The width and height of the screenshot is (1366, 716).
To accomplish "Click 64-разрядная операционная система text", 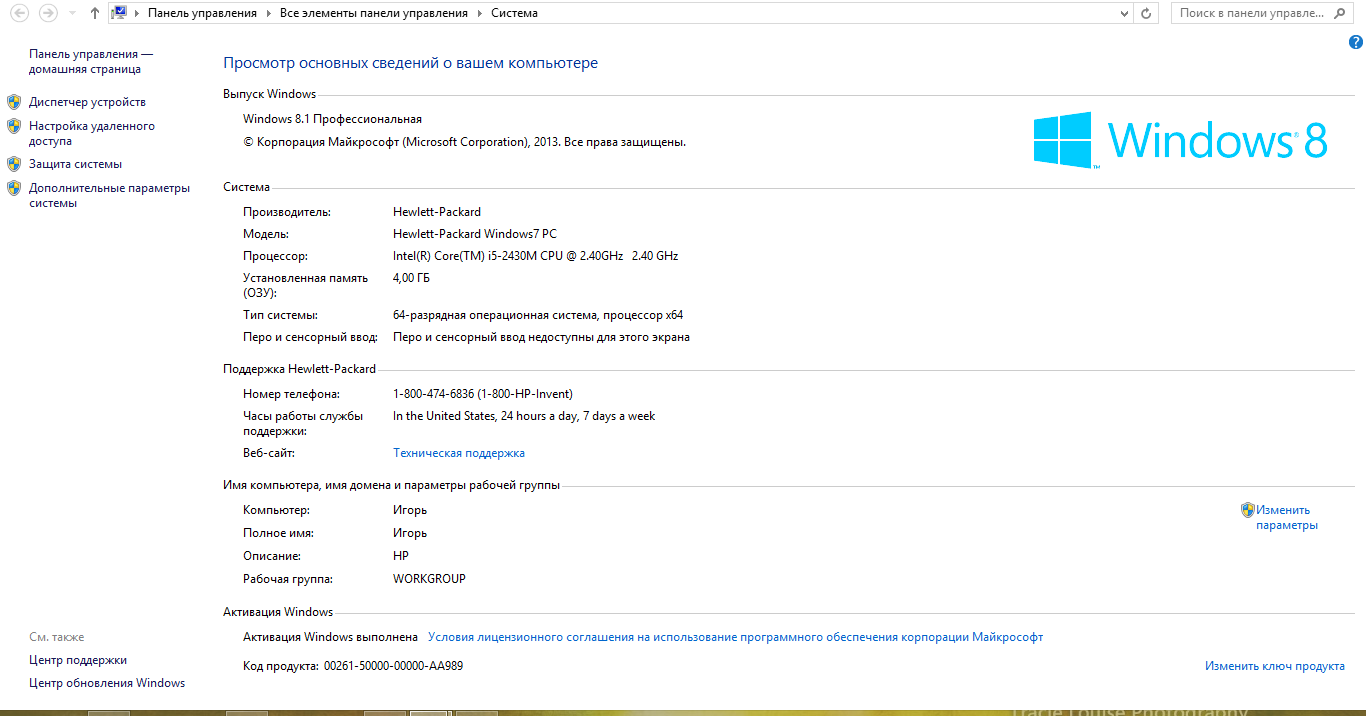I will [x=538, y=315].
